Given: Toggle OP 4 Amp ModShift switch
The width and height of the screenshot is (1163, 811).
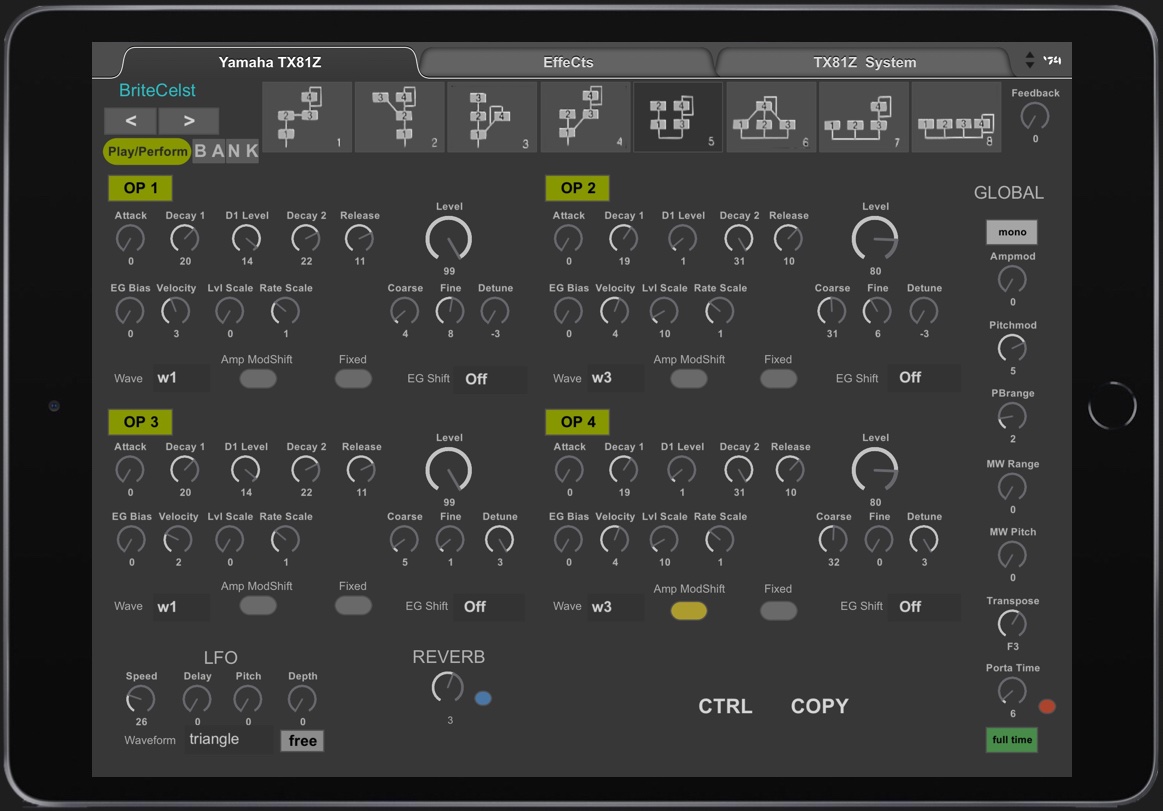Looking at the screenshot, I should 688,611.
